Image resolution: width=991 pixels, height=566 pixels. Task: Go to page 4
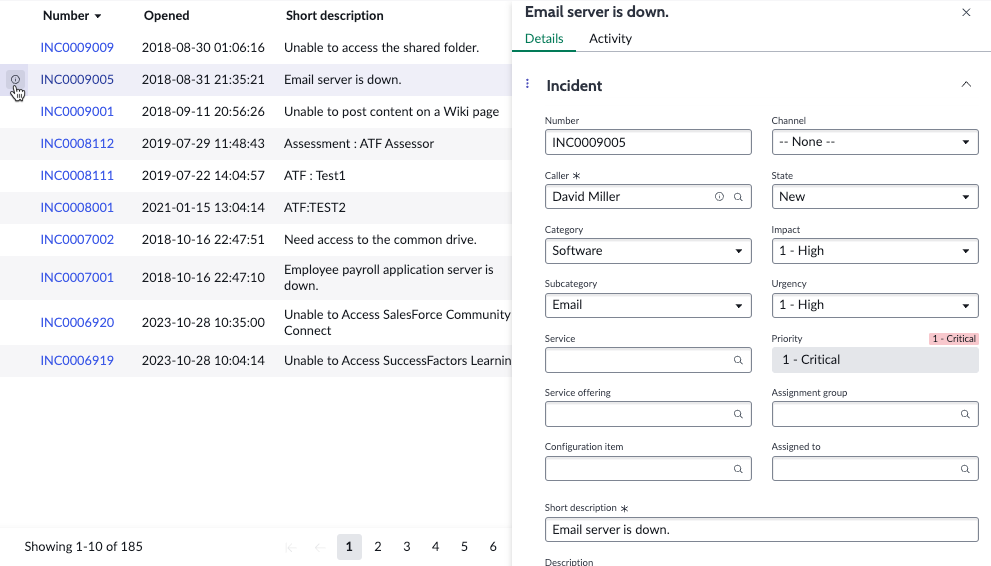(x=435, y=547)
